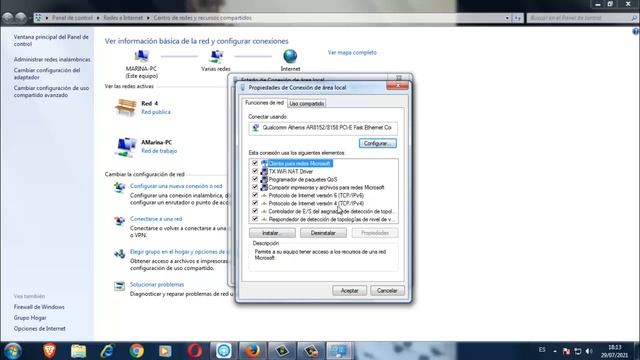Open Ver mapa completo link
The width and height of the screenshot is (640, 360).
[x=352, y=52]
